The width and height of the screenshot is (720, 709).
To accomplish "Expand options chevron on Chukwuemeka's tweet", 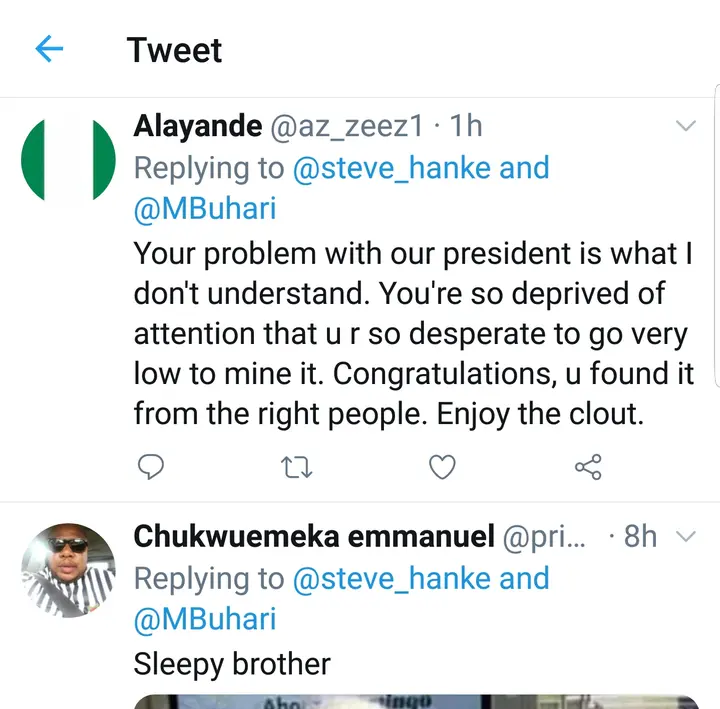I will (686, 537).
